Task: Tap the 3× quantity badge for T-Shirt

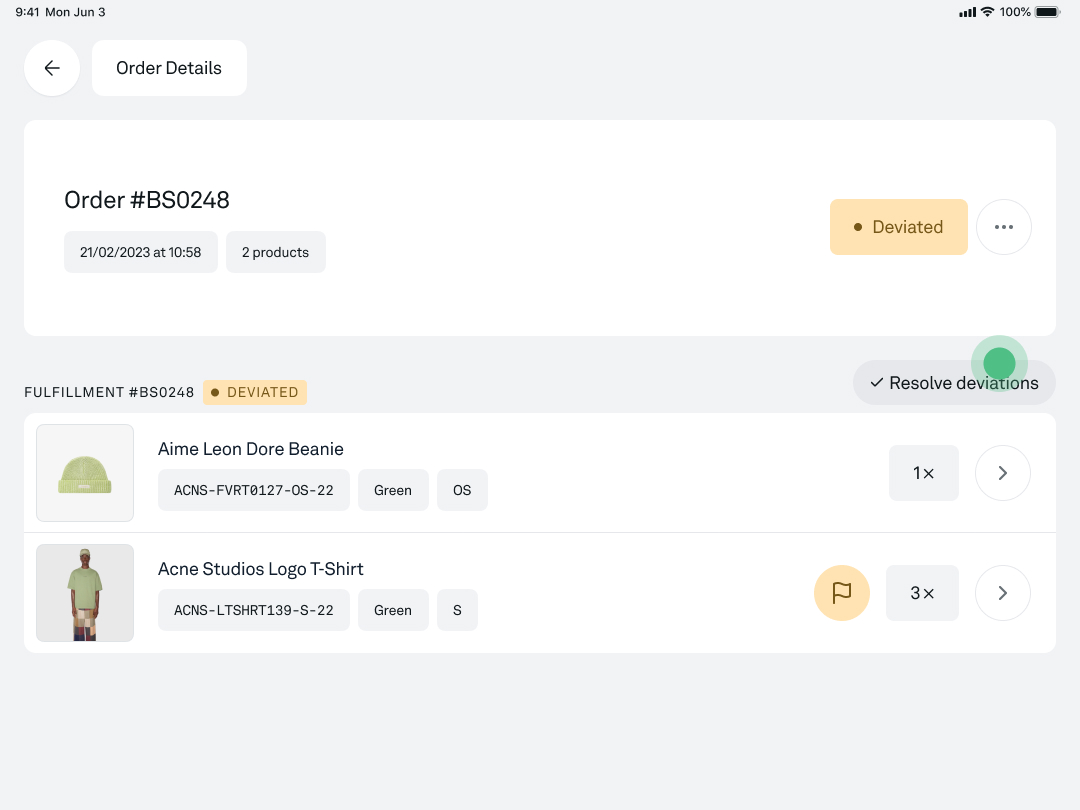Action: (922, 593)
